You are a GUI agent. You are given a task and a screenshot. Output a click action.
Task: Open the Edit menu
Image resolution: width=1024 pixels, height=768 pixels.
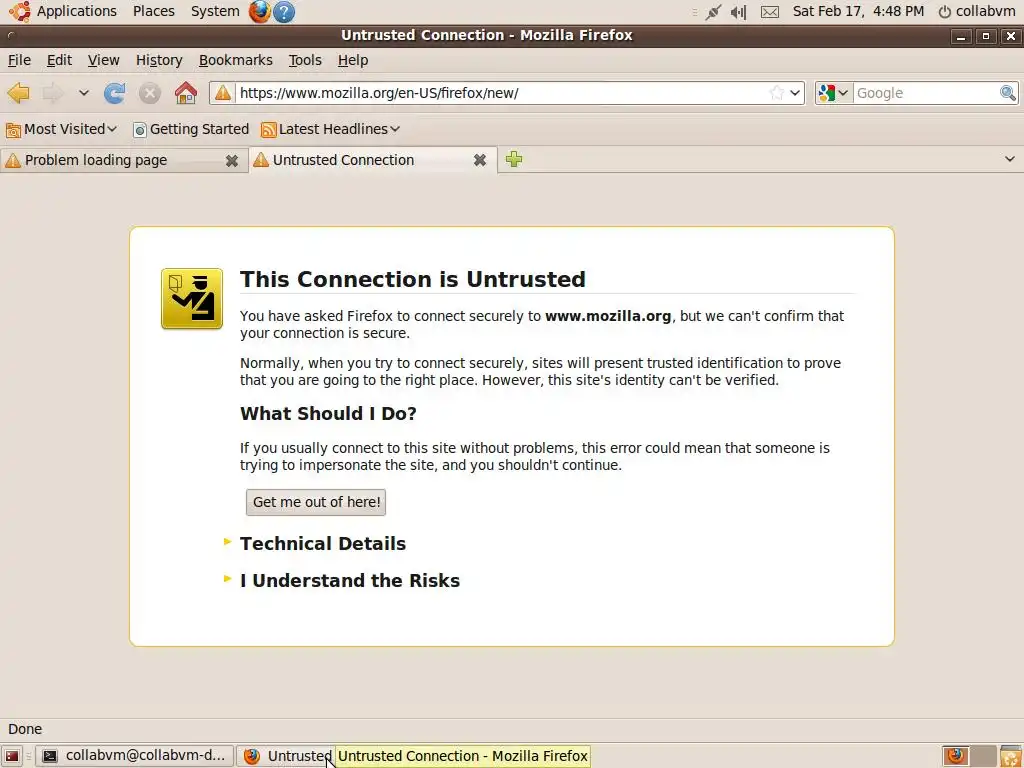click(59, 60)
